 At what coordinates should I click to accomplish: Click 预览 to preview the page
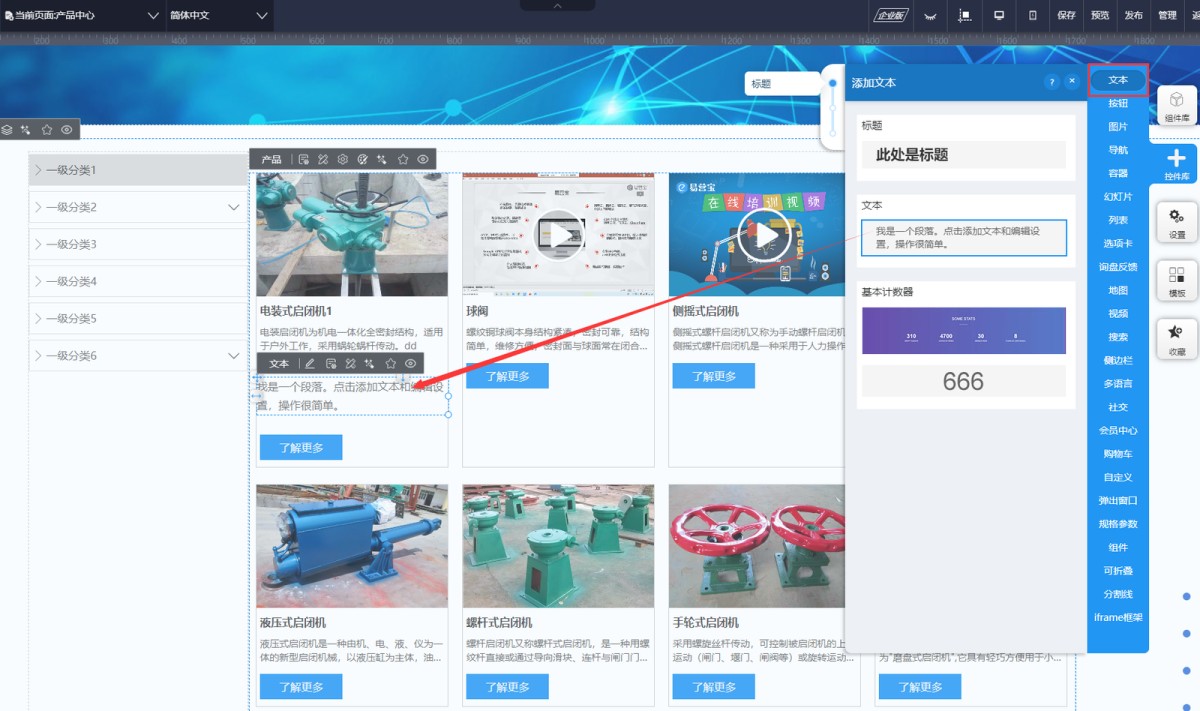tap(1100, 16)
